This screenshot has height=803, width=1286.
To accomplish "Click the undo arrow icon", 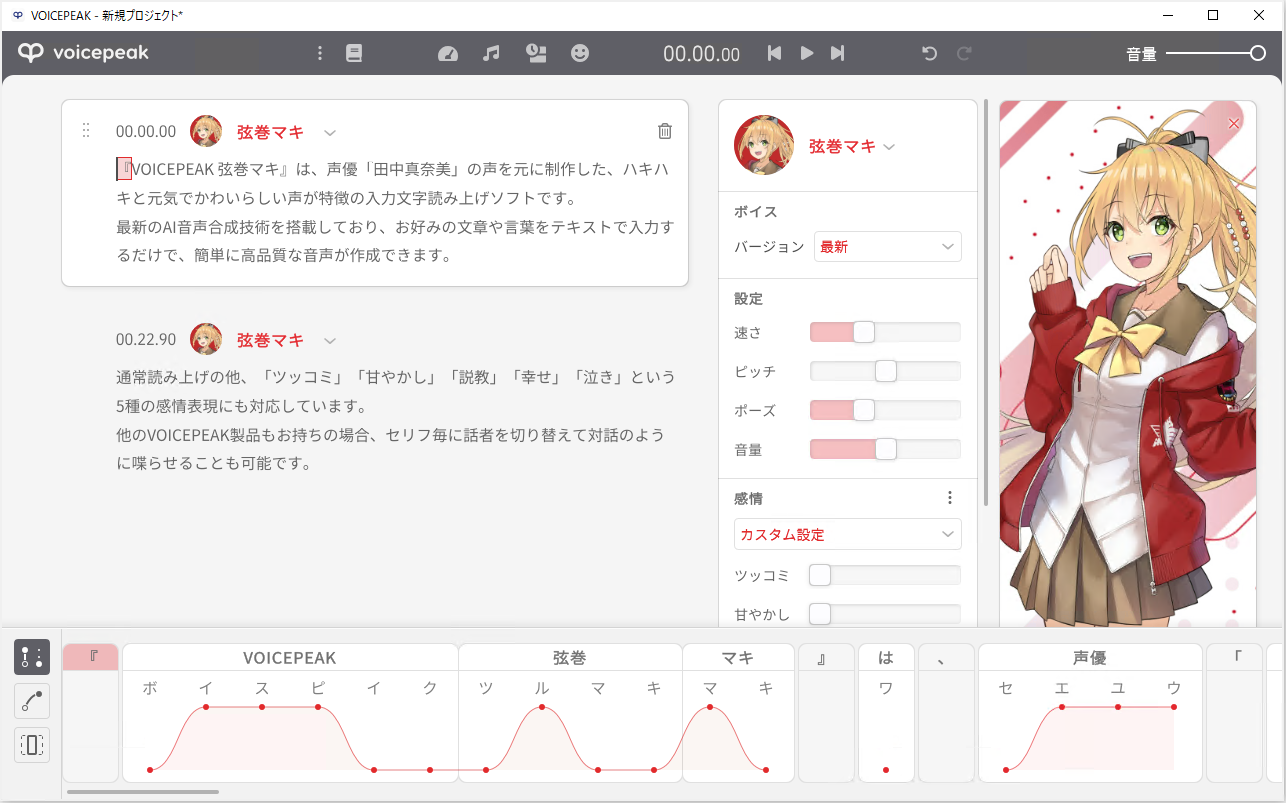I will pos(929,53).
